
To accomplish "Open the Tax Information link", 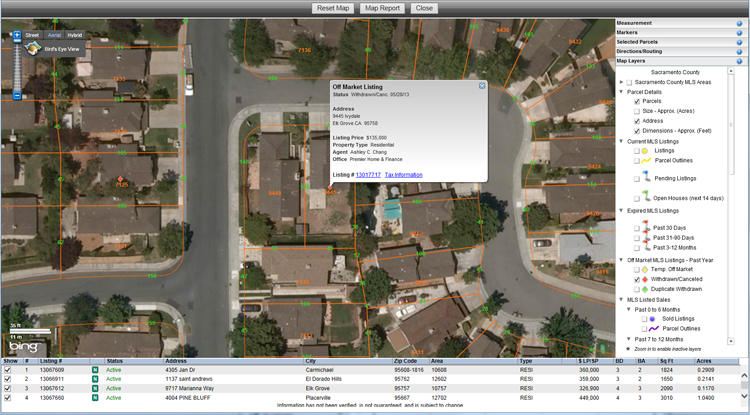I will pyautogui.click(x=403, y=174).
